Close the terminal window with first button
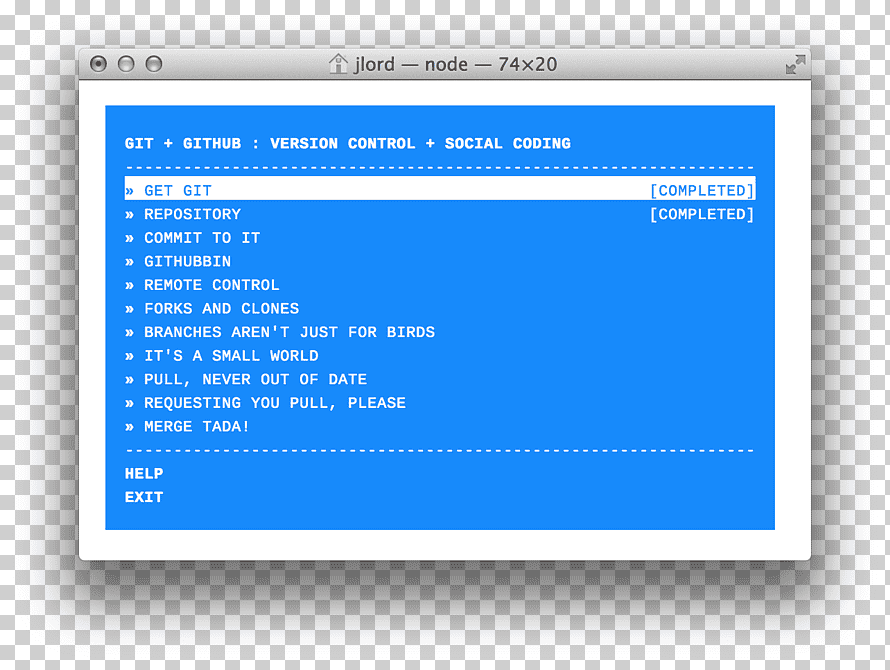 pos(98,64)
